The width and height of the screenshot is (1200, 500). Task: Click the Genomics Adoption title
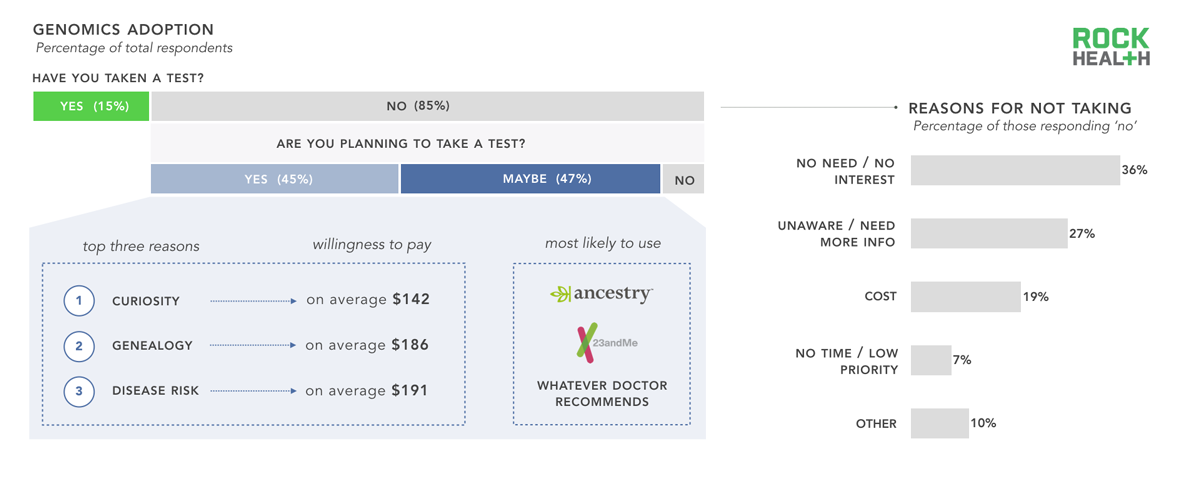123,30
